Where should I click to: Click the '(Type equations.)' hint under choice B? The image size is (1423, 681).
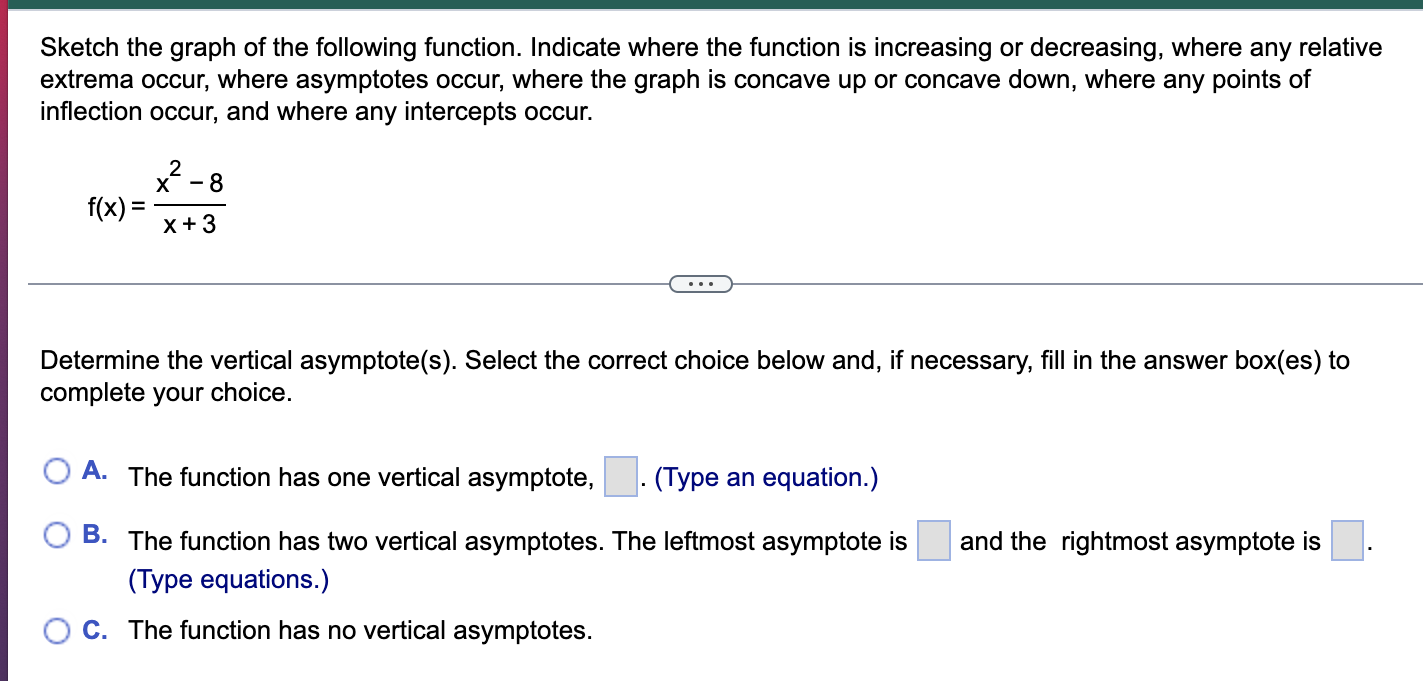click(x=226, y=579)
